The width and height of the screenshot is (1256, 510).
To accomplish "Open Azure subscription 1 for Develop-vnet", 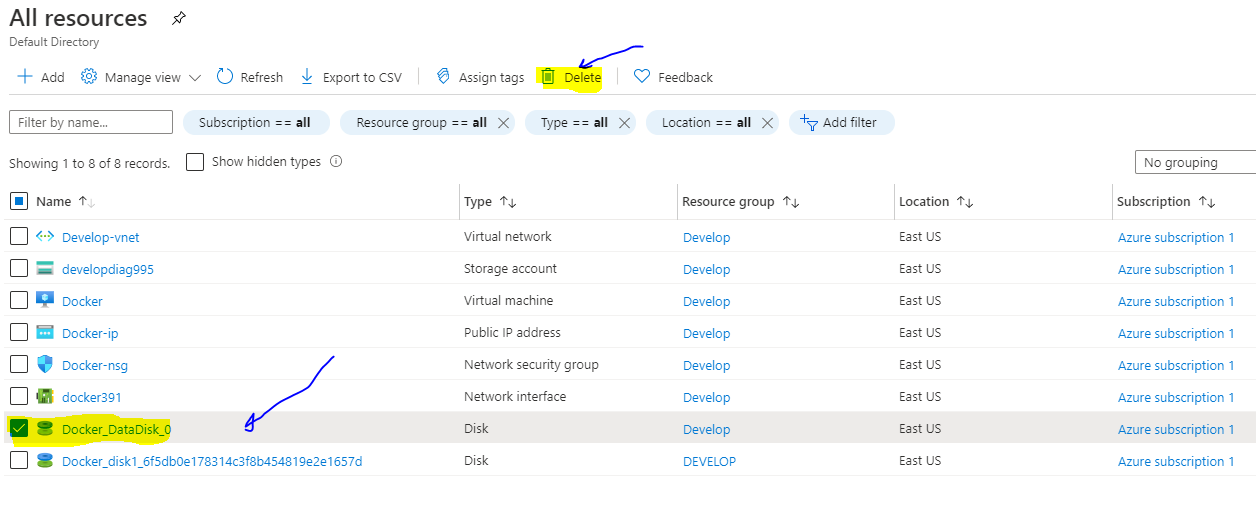I will [x=1176, y=237].
